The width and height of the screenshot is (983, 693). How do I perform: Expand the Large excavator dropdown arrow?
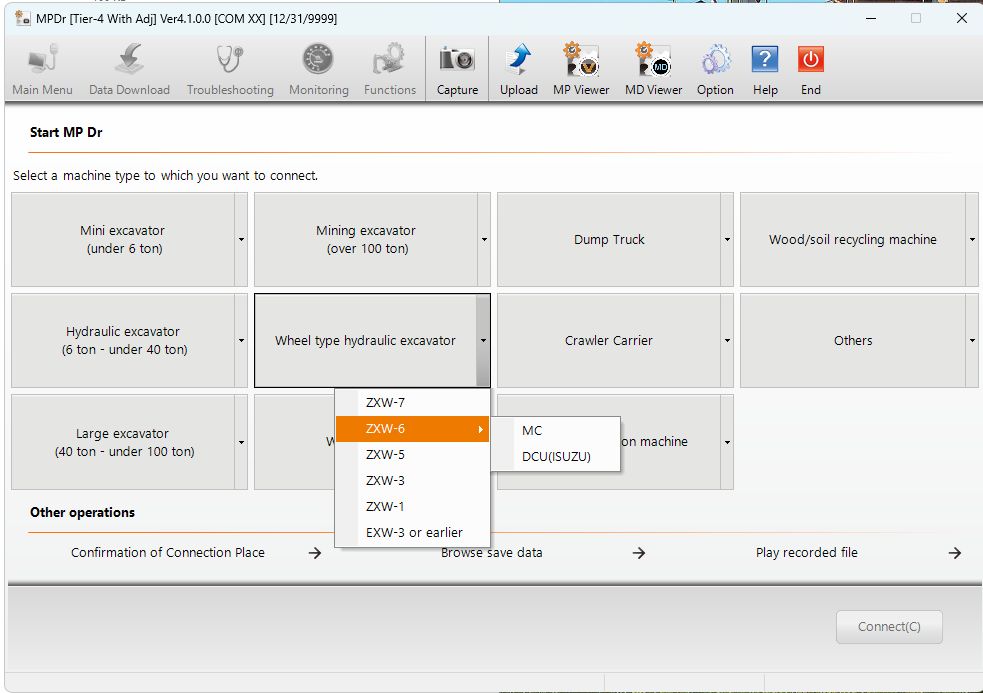click(x=241, y=442)
